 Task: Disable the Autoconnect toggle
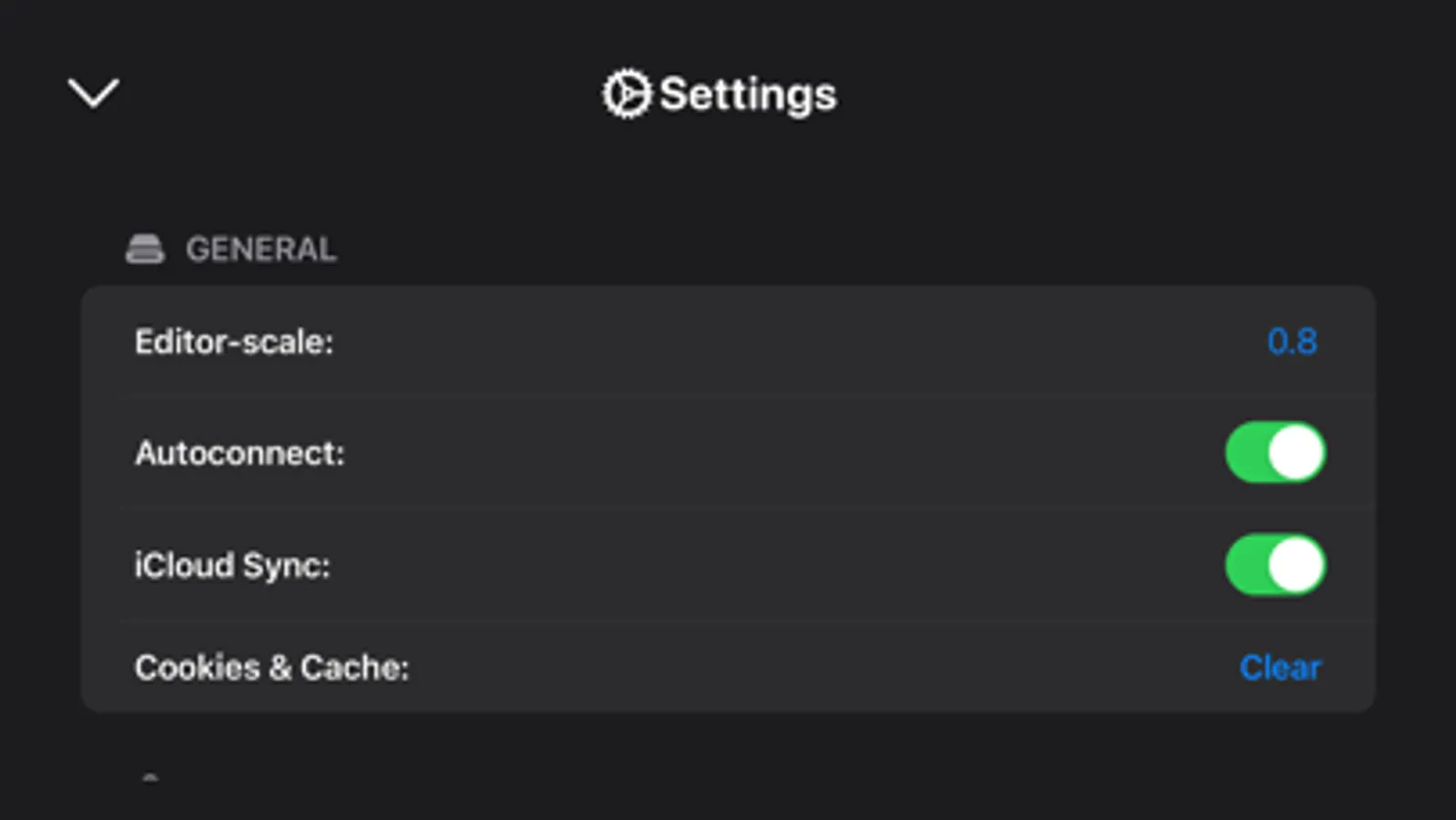1275,453
